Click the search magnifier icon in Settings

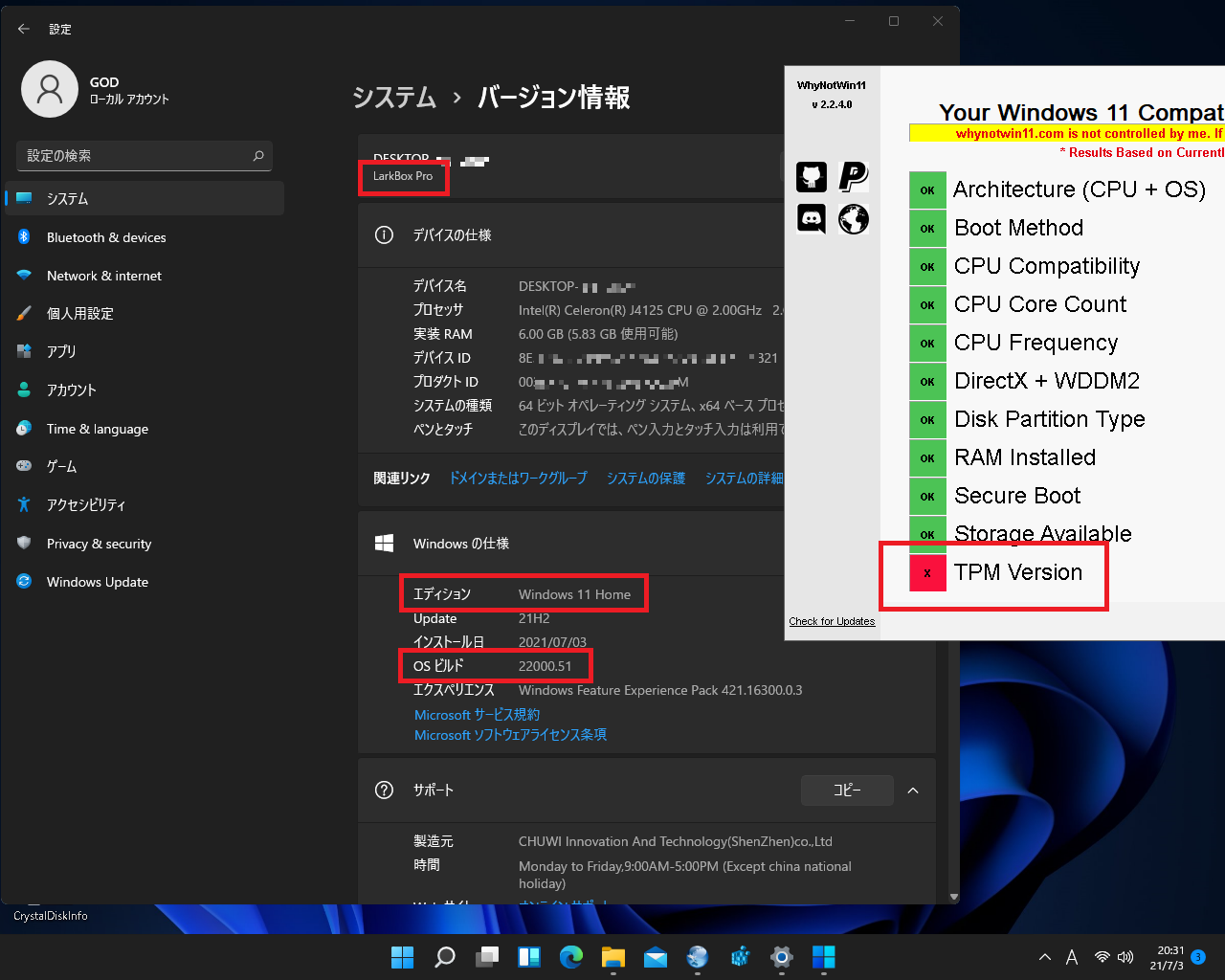[258, 156]
